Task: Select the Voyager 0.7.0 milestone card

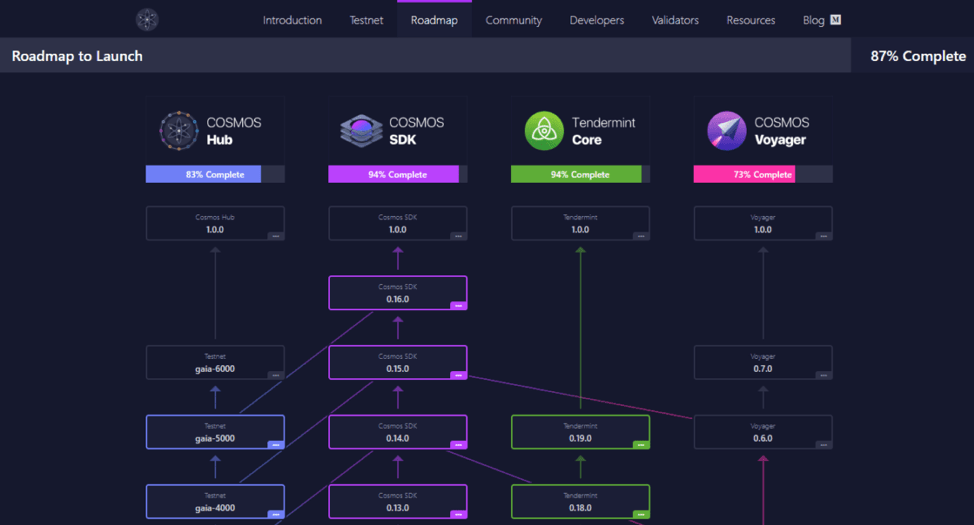Action: tap(763, 363)
